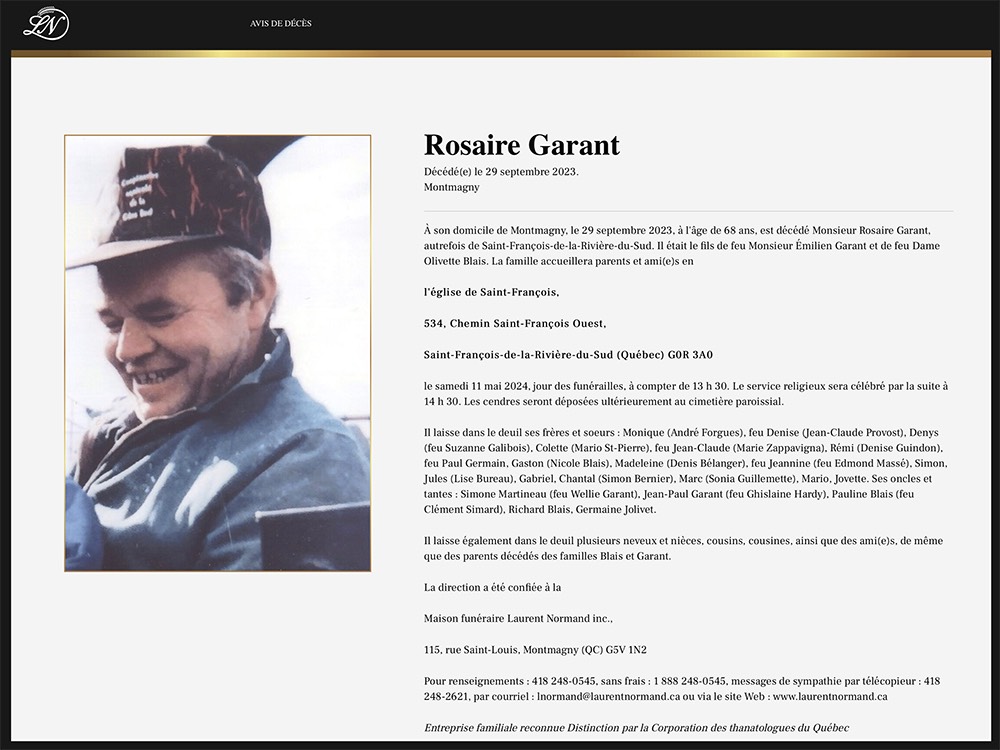Open the AVIS DE DÉCÈS menu item
Image resolution: width=1000 pixels, height=750 pixels.
(x=281, y=24)
